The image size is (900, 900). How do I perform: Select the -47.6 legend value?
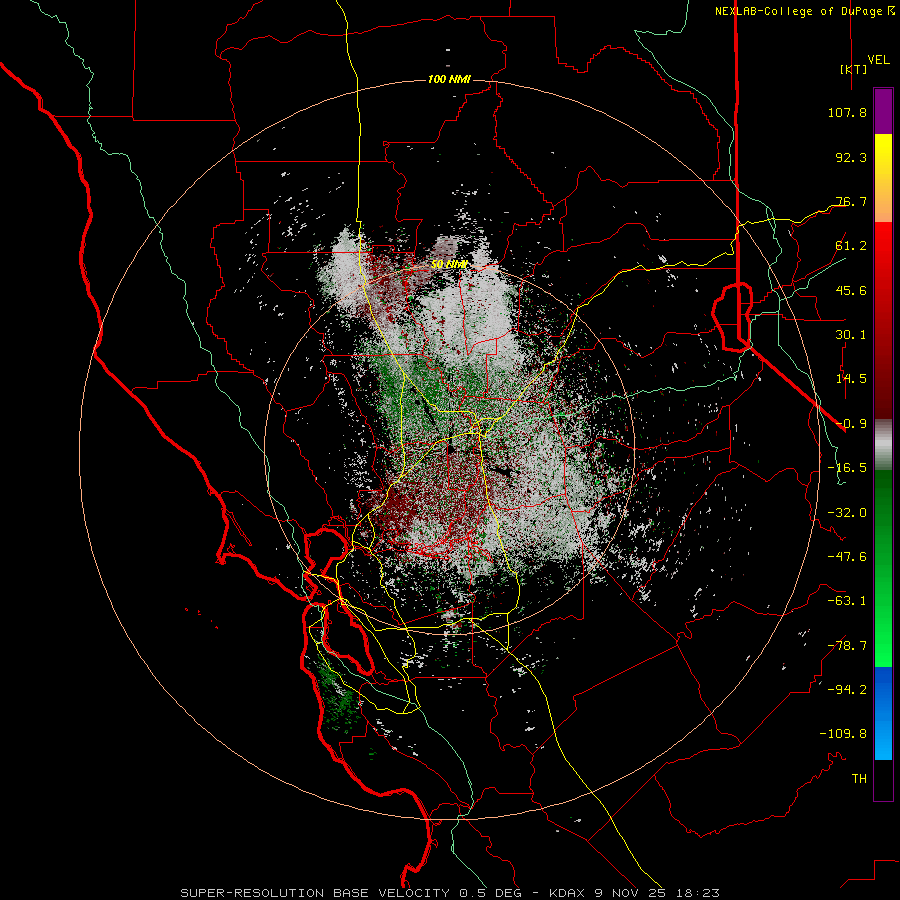click(847, 557)
